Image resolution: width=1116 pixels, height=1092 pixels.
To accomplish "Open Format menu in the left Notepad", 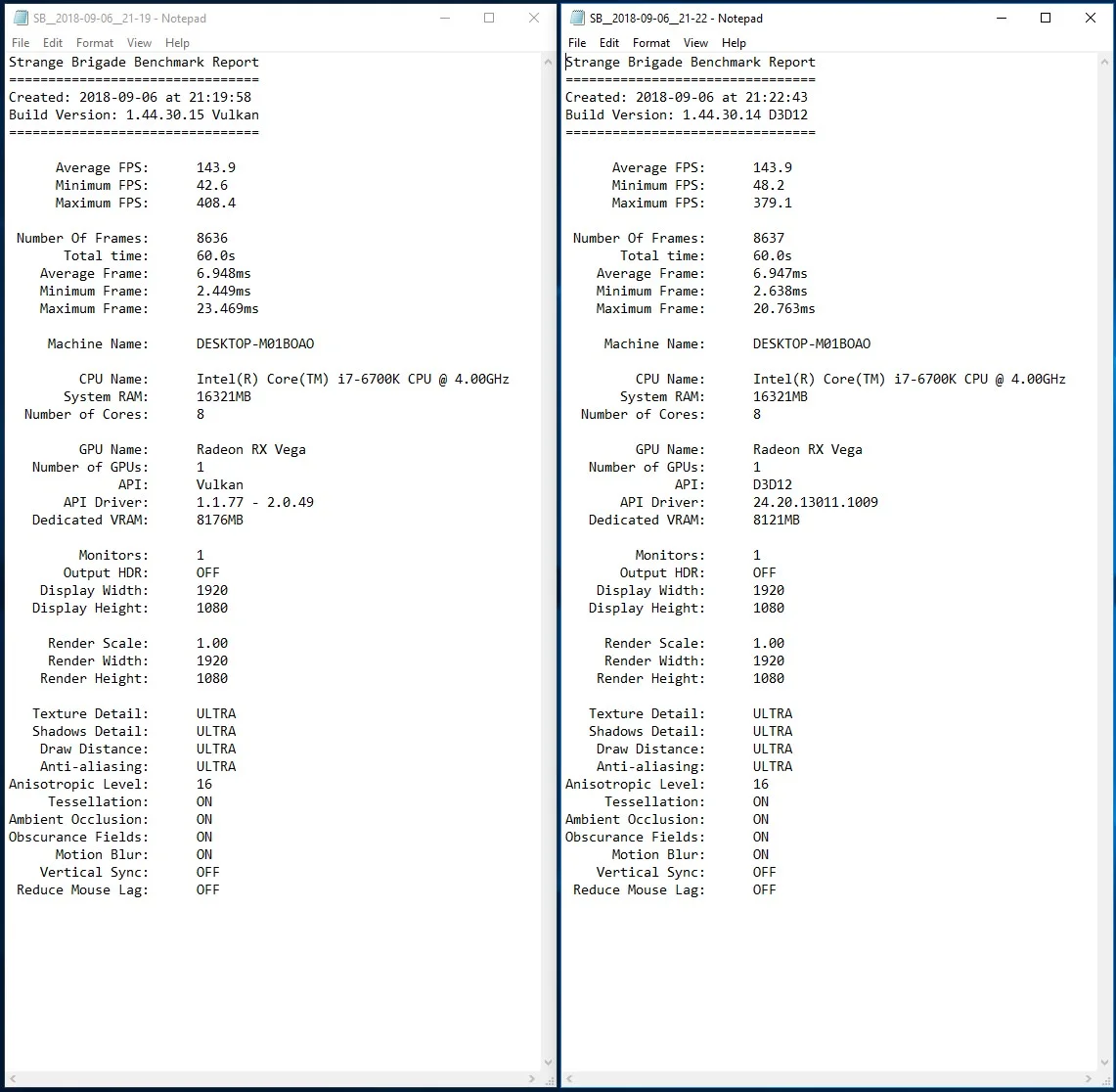I will [95, 43].
